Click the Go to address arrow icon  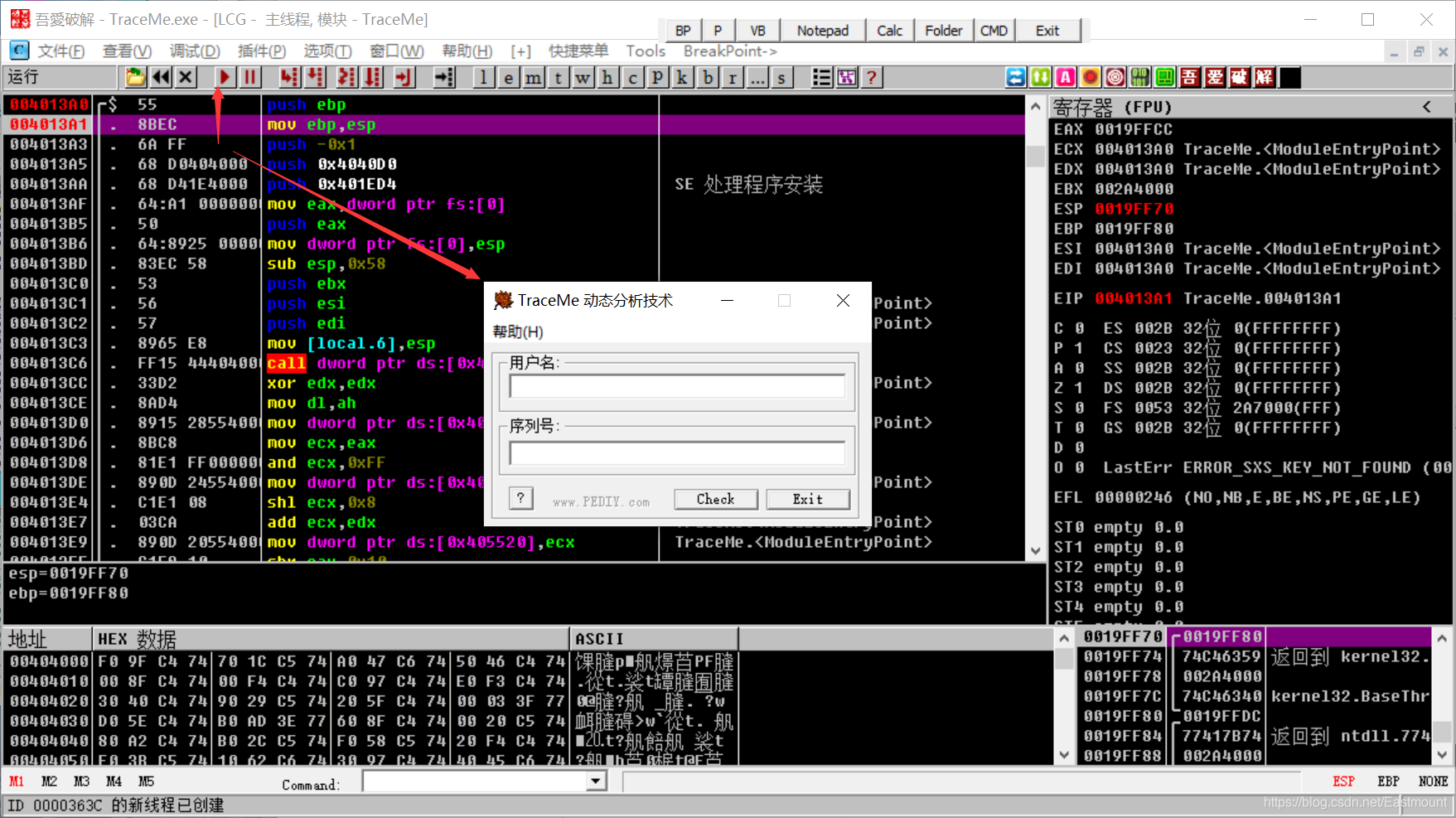pyautogui.click(x=445, y=77)
